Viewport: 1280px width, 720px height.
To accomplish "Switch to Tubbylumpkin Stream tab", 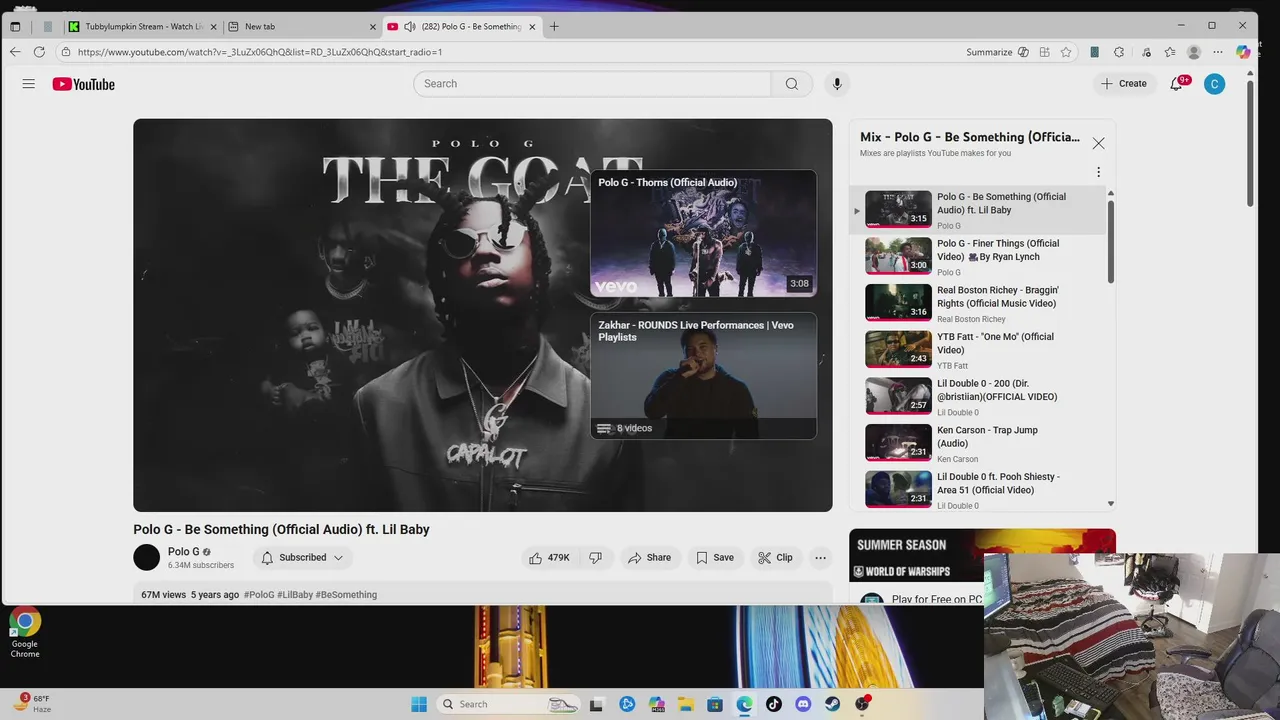I will pos(142,27).
